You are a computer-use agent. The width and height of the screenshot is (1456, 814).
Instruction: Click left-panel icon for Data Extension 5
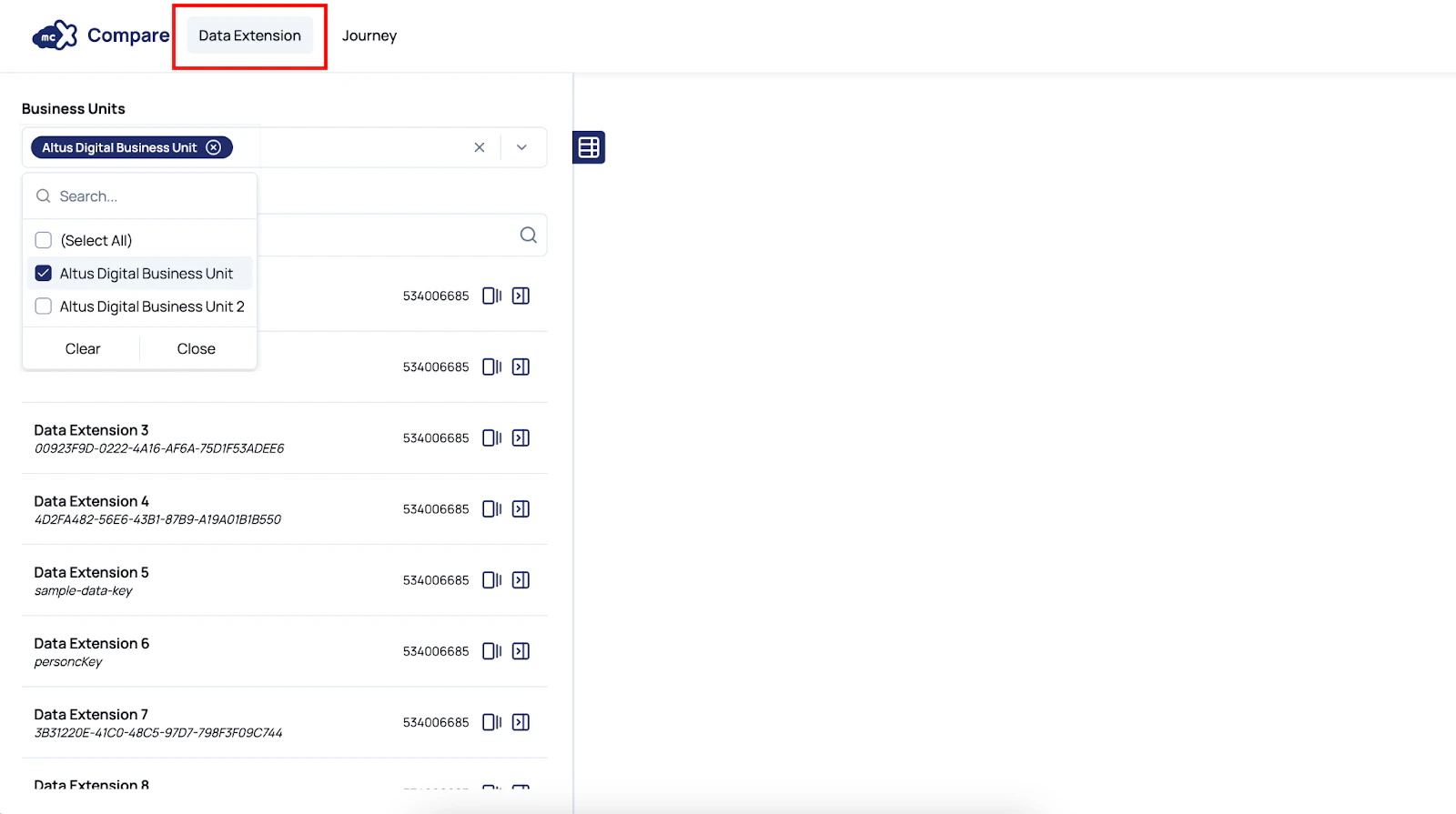click(492, 579)
